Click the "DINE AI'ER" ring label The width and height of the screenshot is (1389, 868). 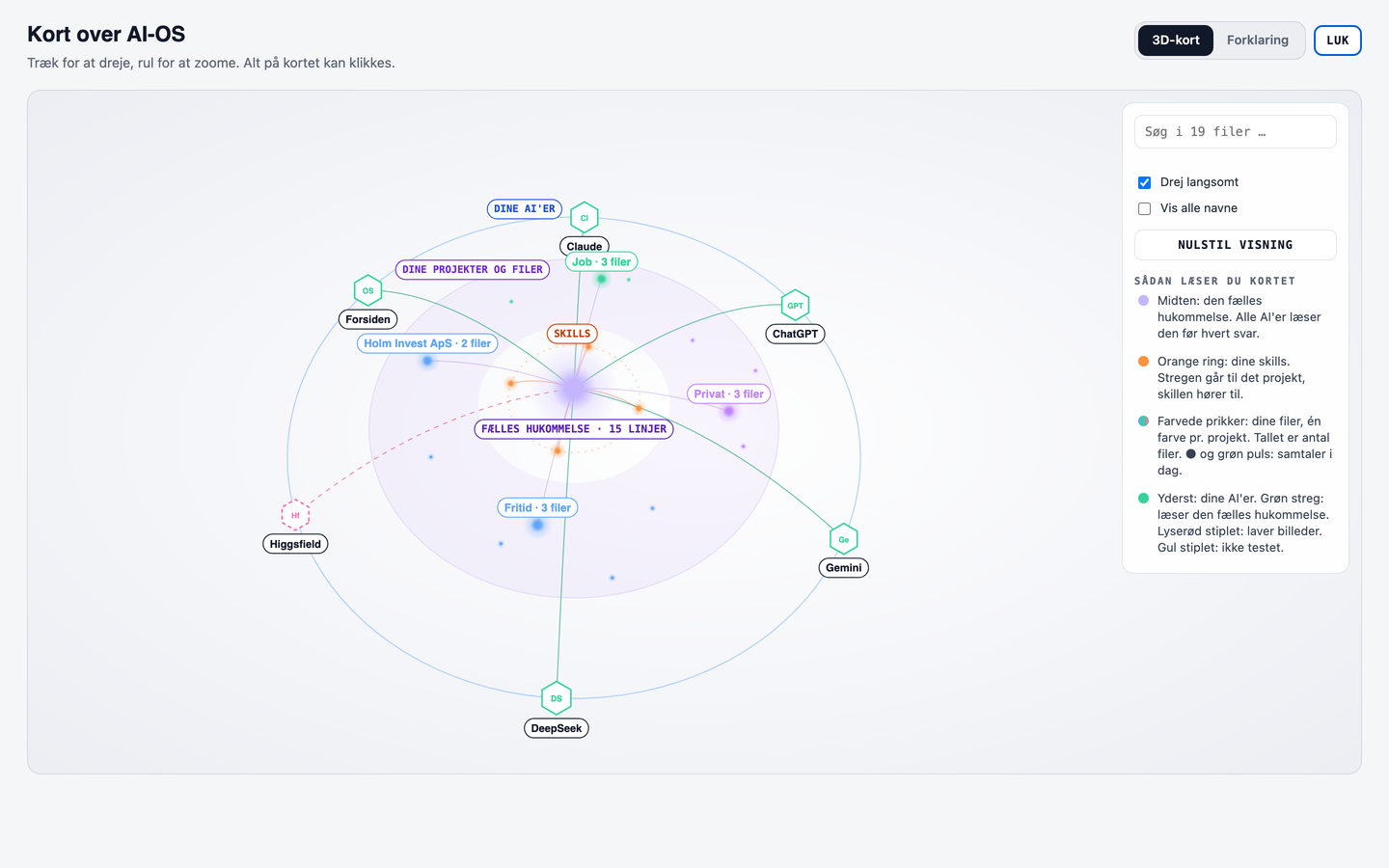pos(525,209)
